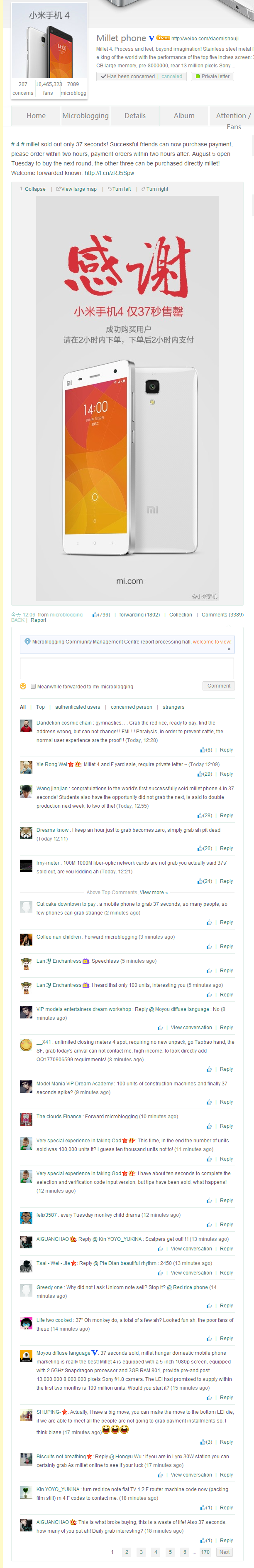The width and height of the screenshot is (254, 1568).
Task: Go to the Next comments page
Action: tap(225, 1552)
